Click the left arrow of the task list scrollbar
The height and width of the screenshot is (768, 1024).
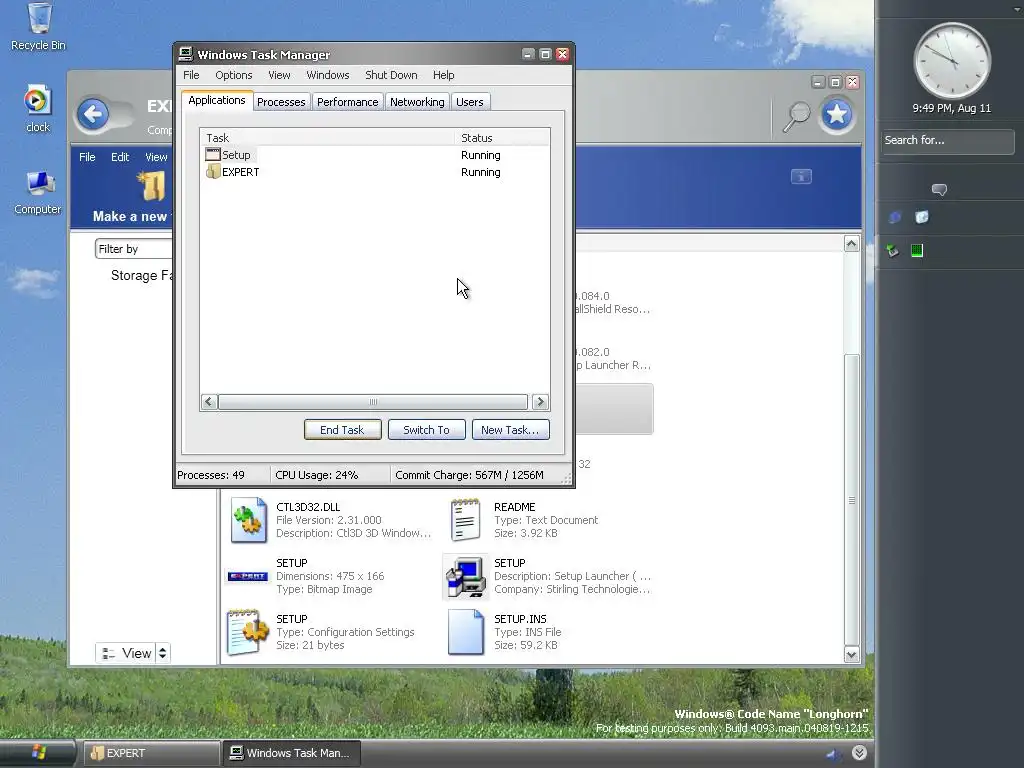209,402
